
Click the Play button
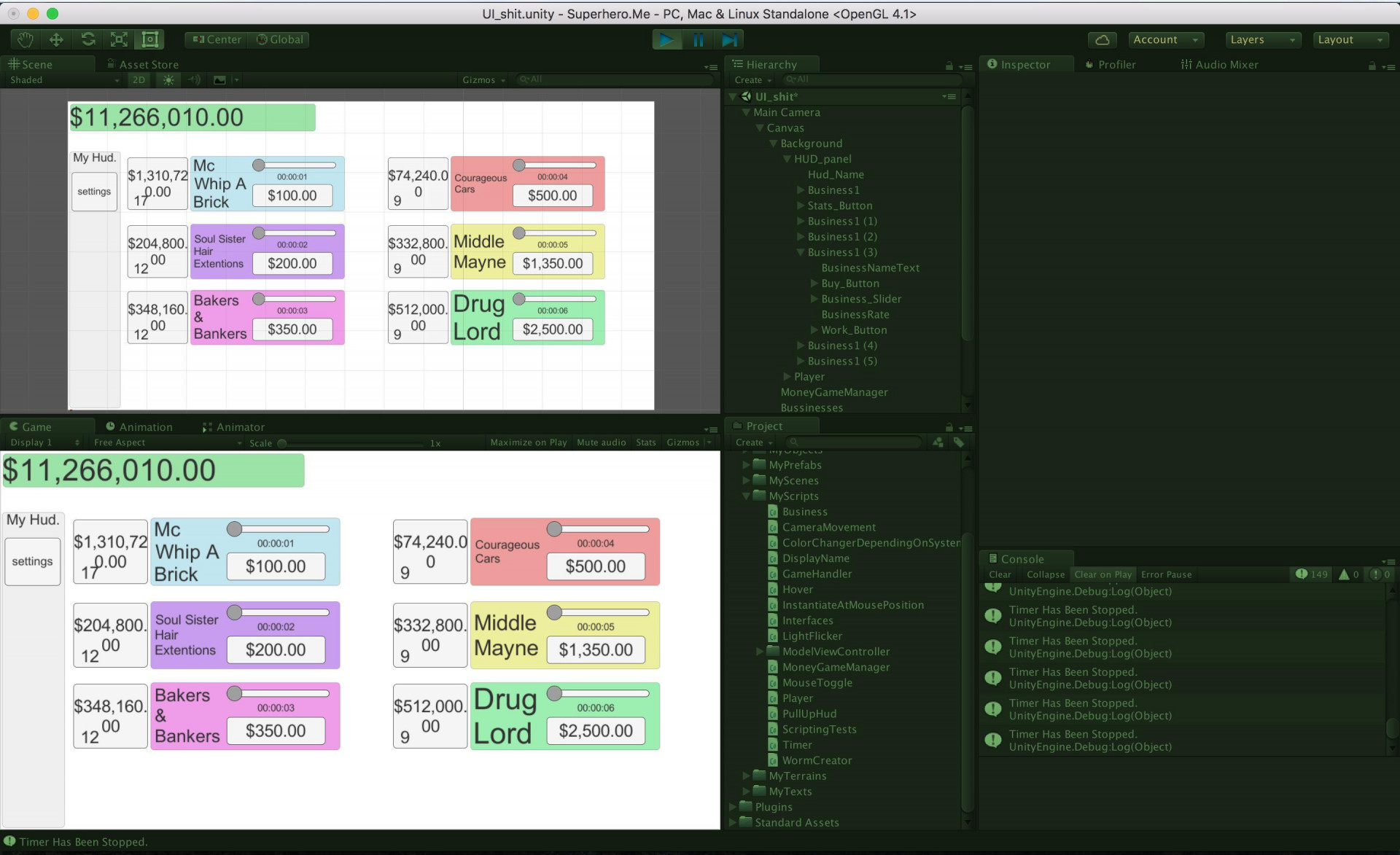pyautogui.click(x=666, y=40)
